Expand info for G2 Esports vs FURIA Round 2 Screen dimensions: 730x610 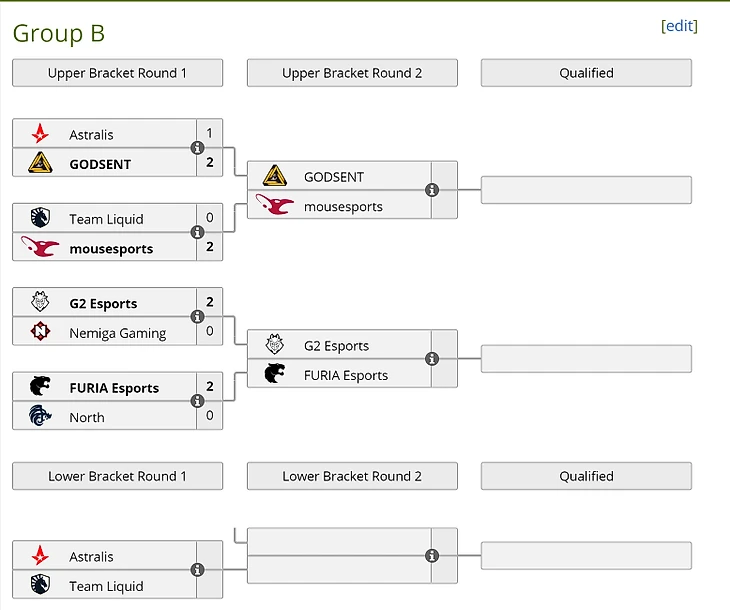432,359
